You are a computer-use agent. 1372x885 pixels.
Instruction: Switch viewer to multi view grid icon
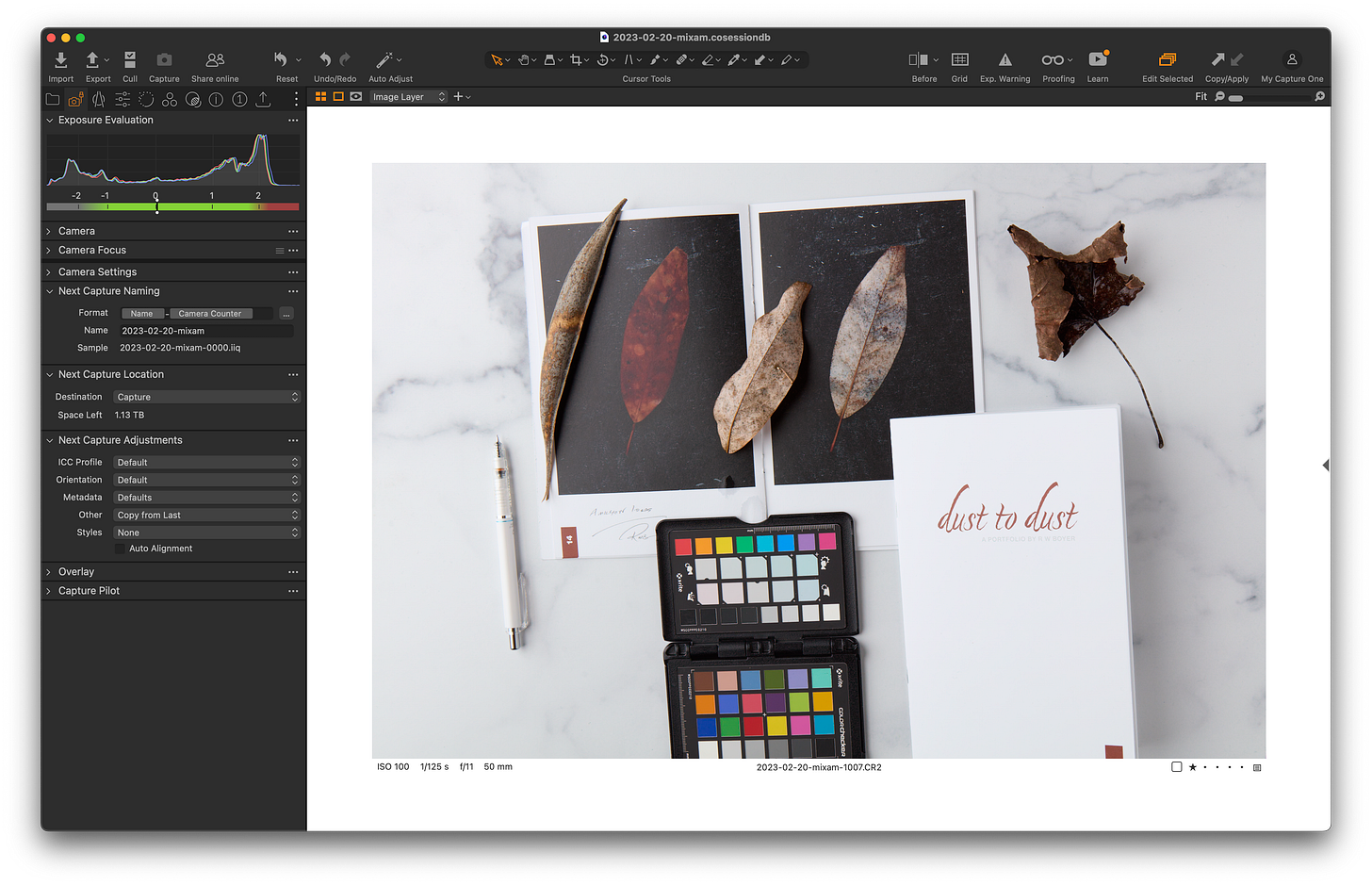pos(320,97)
